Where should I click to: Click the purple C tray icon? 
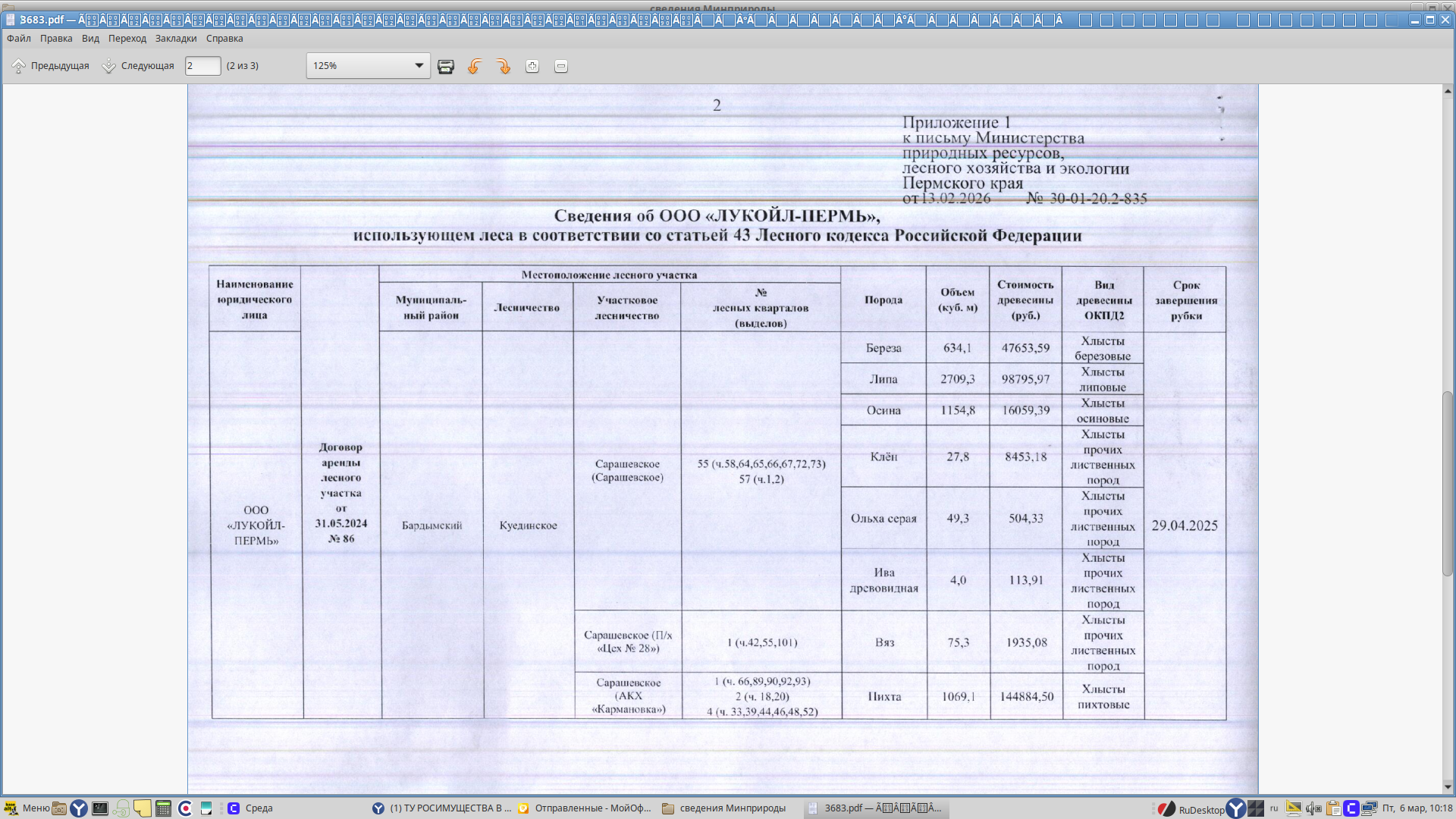point(1351,808)
